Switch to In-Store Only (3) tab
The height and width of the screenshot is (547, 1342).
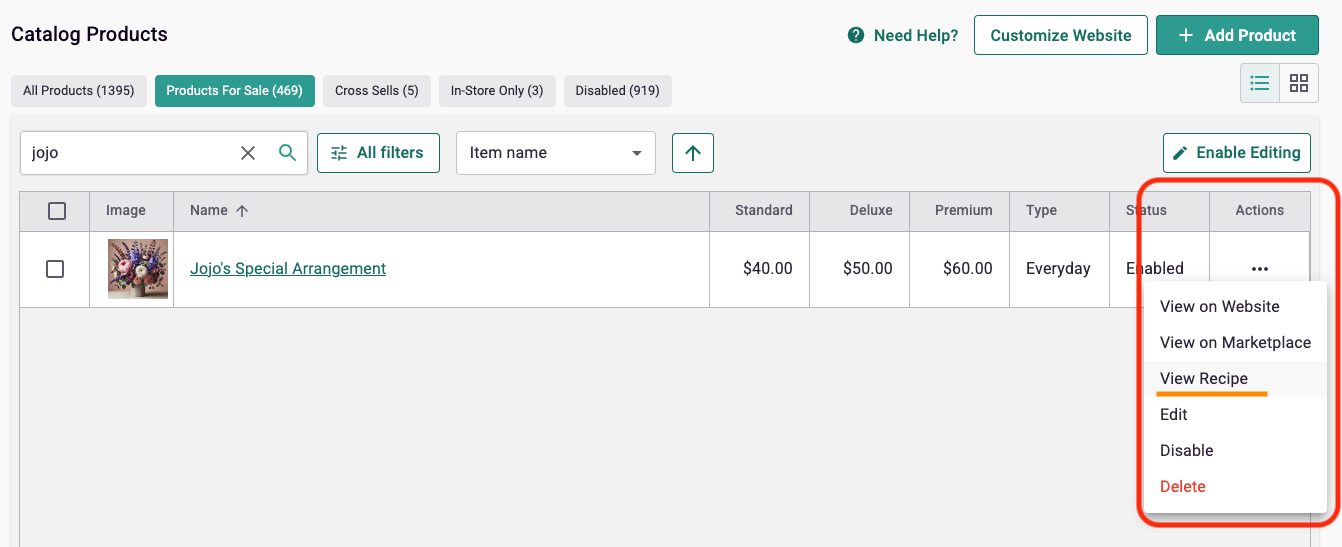(497, 90)
